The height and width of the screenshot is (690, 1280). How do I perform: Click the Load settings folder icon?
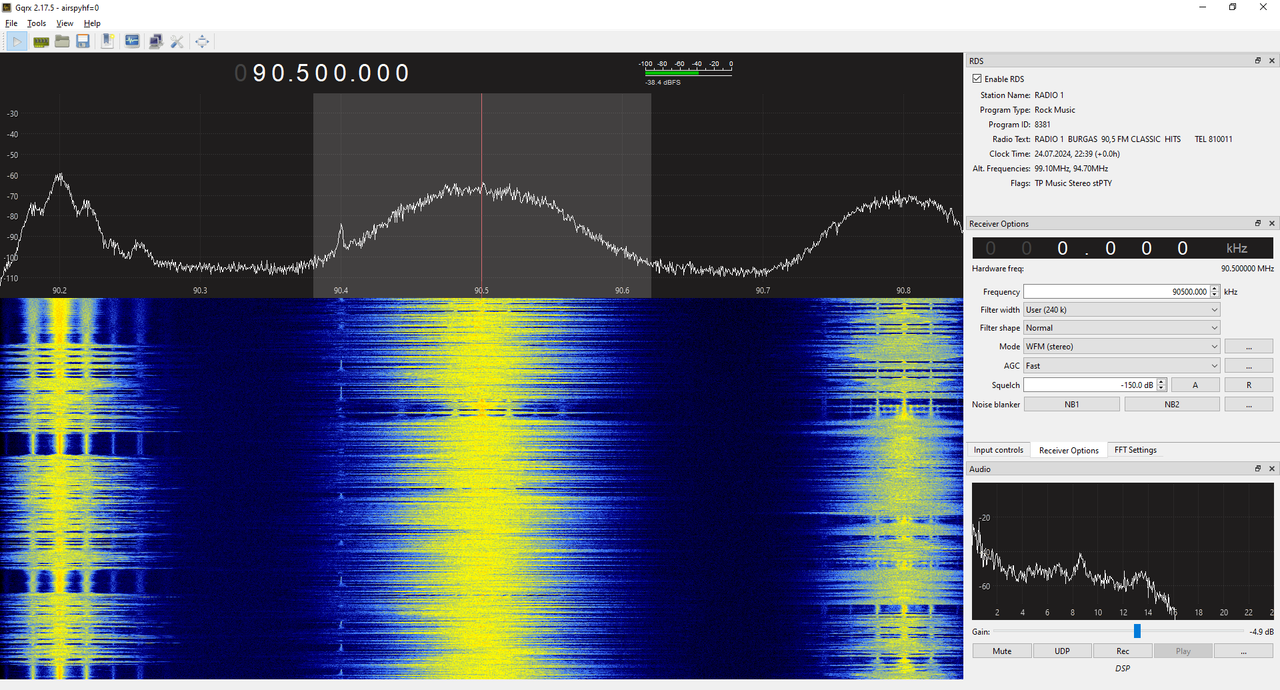62,41
